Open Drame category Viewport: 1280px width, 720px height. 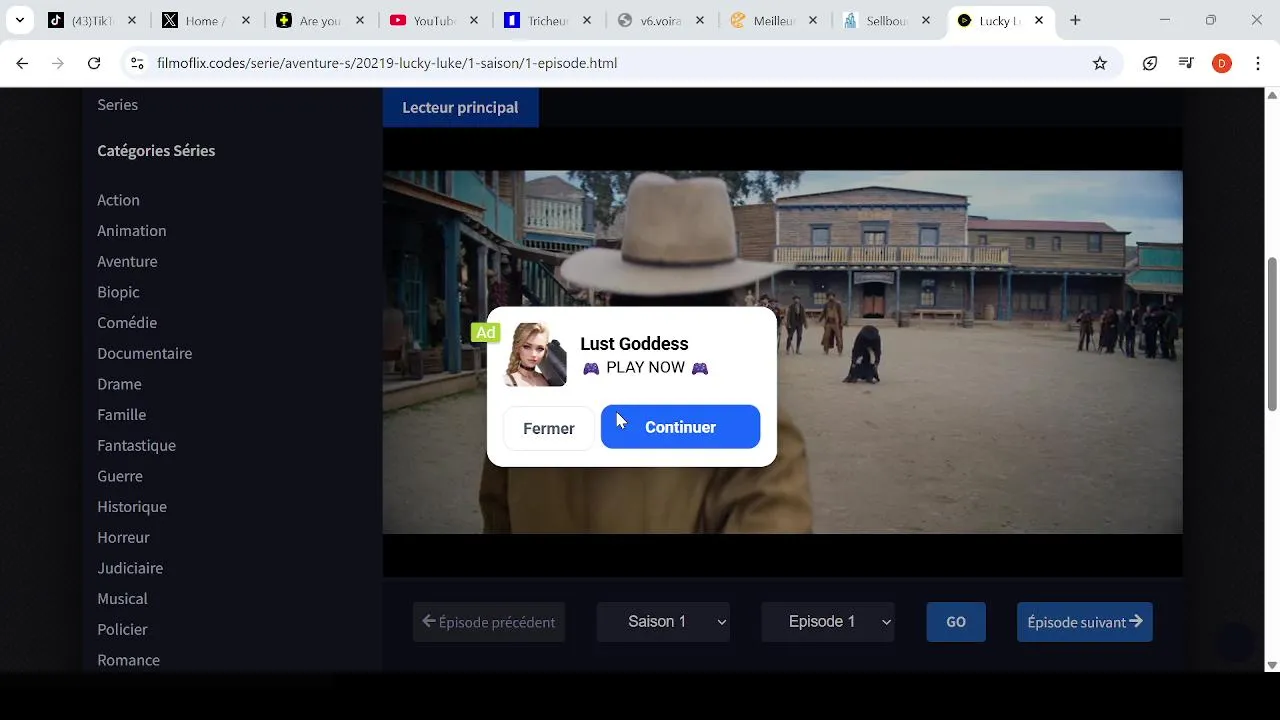119,384
